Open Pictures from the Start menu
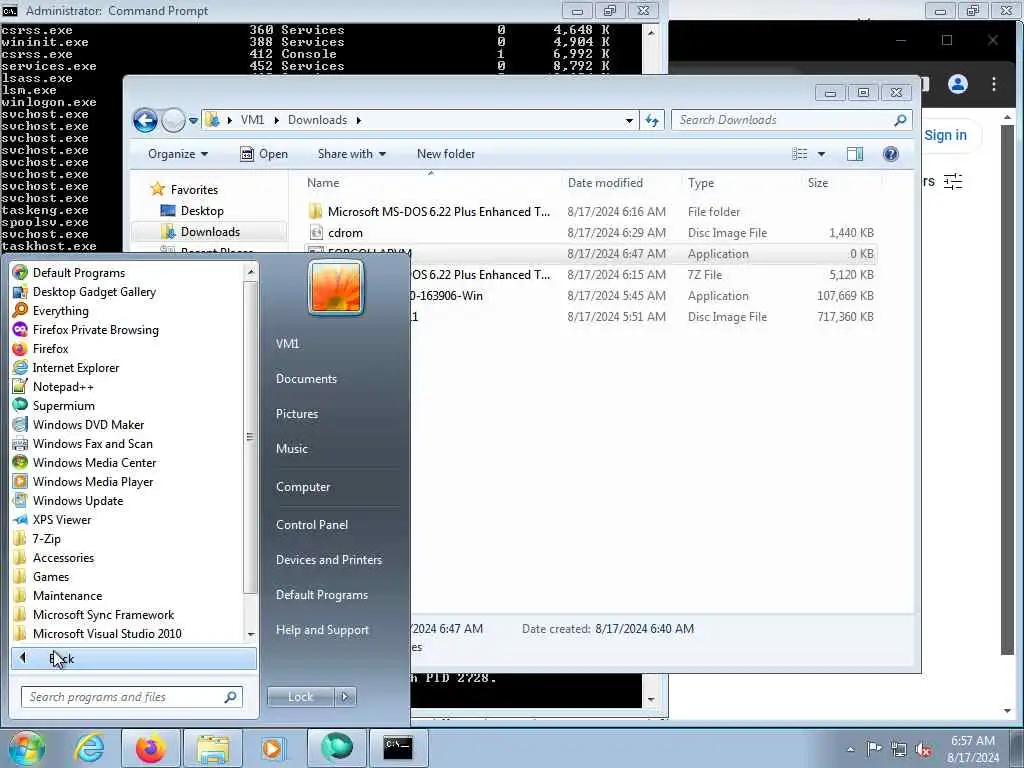1024x768 pixels. pyautogui.click(x=296, y=414)
